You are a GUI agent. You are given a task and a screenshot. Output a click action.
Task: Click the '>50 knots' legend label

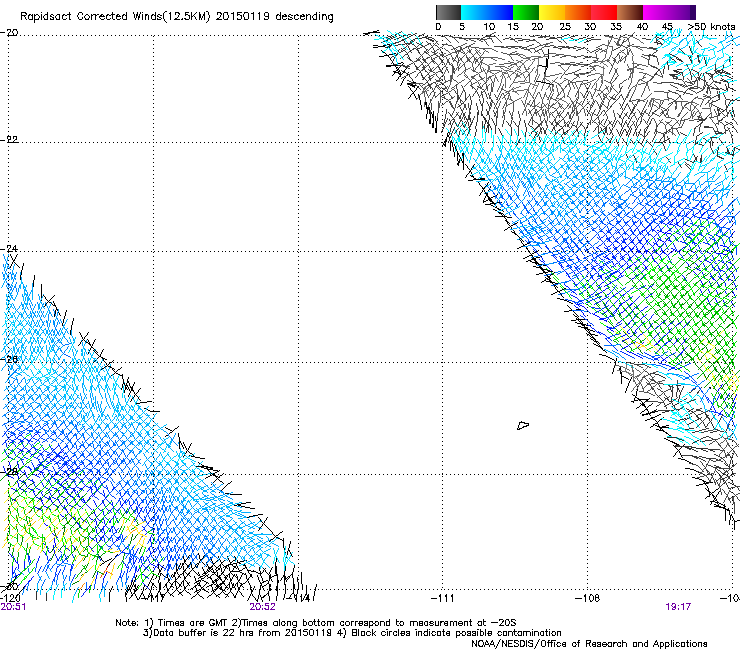point(711,26)
